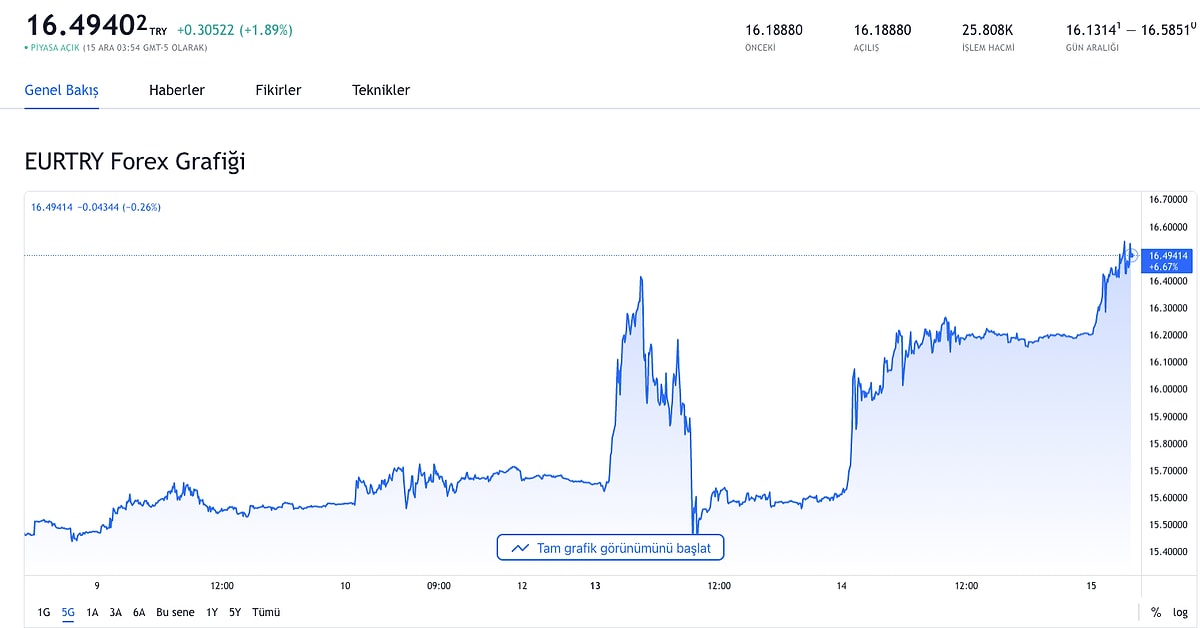This screenshot has height=628, width=1200.
Task: Click the blue 16.49414 price label
Action: (x=1168, y=261)
